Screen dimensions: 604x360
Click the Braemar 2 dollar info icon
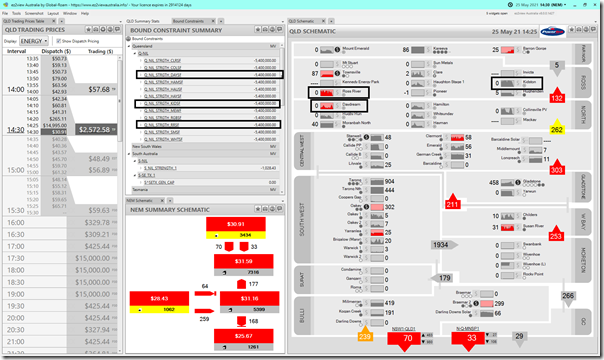coord(476,303)
